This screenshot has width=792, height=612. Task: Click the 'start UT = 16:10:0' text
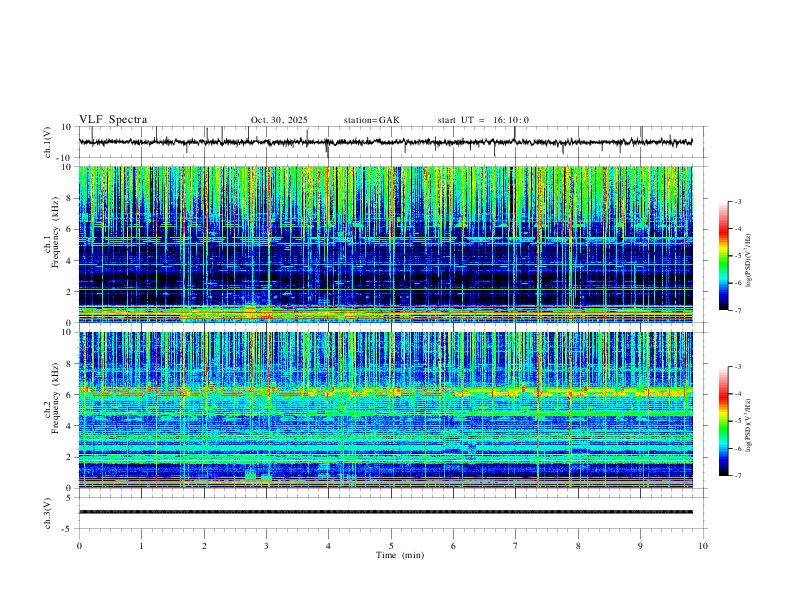pyautogui.click(x=483, y=120)
